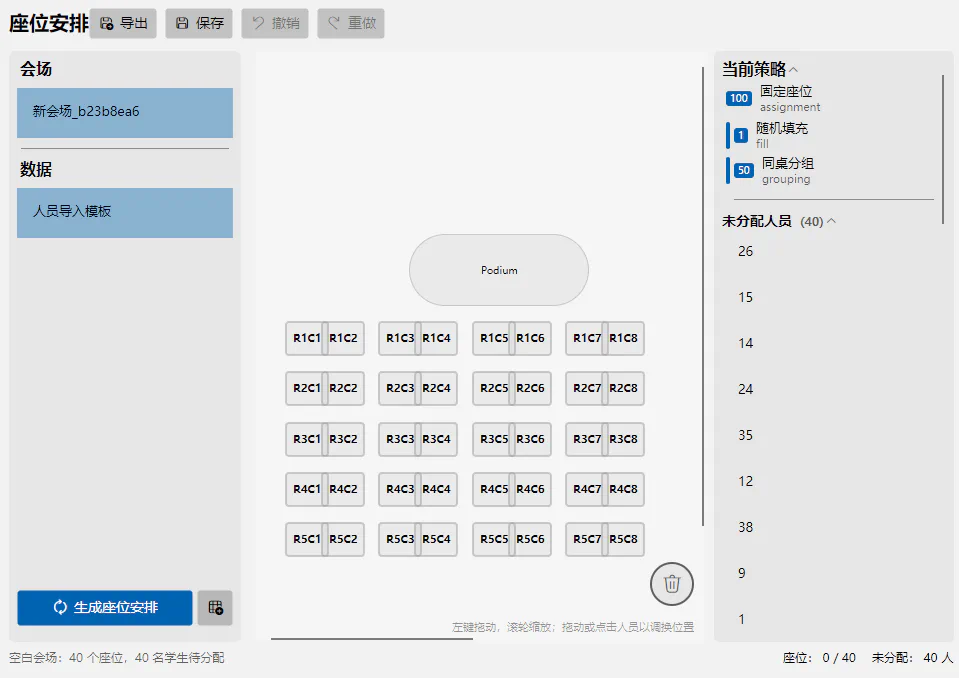Click seat R1C1
The width and height of the screenshot is (959, 678).
click(306, 338)
